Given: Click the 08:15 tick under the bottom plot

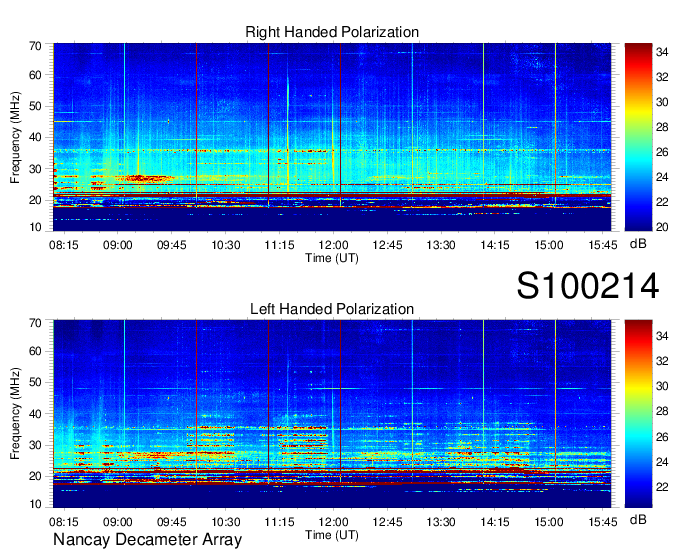Looking at the screenshot, I should pos(64,522).
